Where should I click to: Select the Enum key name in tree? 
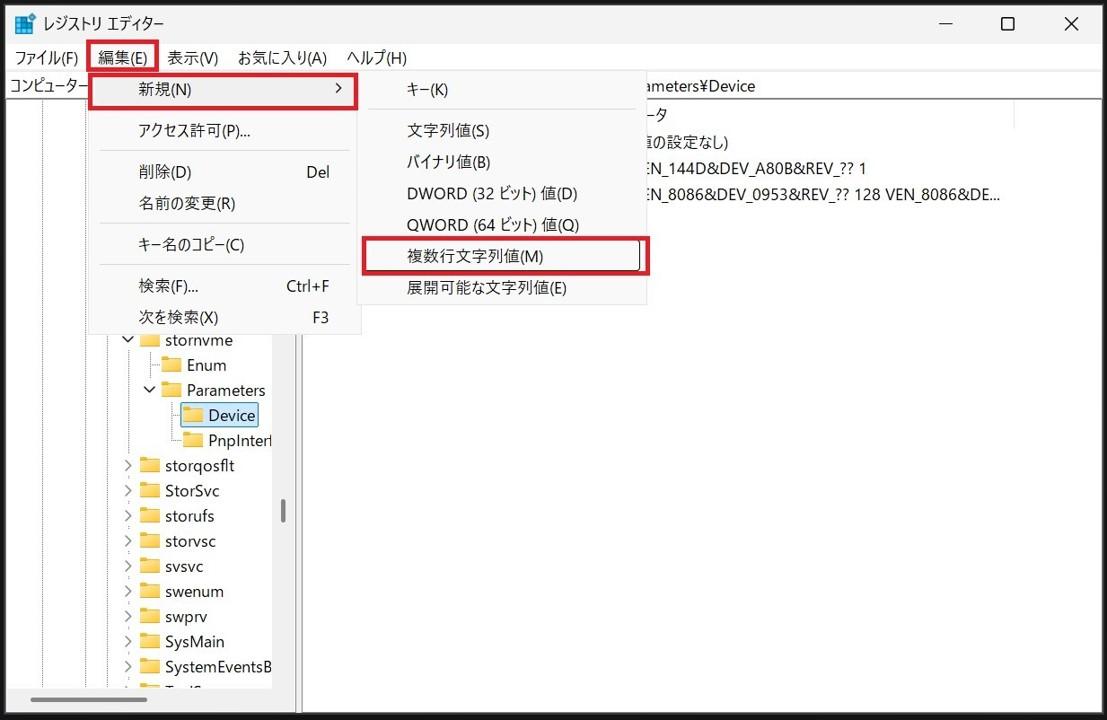[x=206, y=365]
